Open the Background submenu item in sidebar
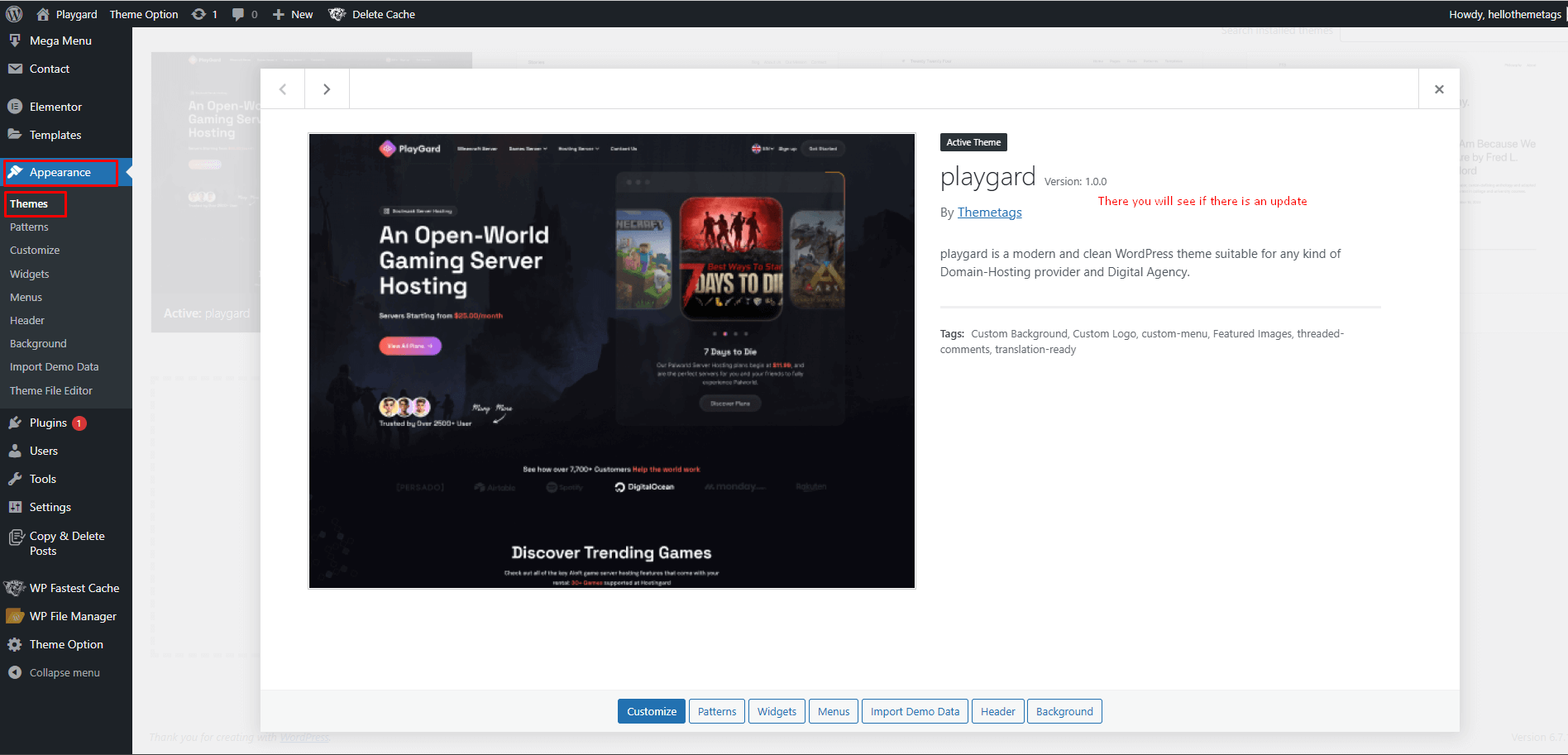Image resolution: width=1568 pixels, height=755 pixels. [38, 343]
